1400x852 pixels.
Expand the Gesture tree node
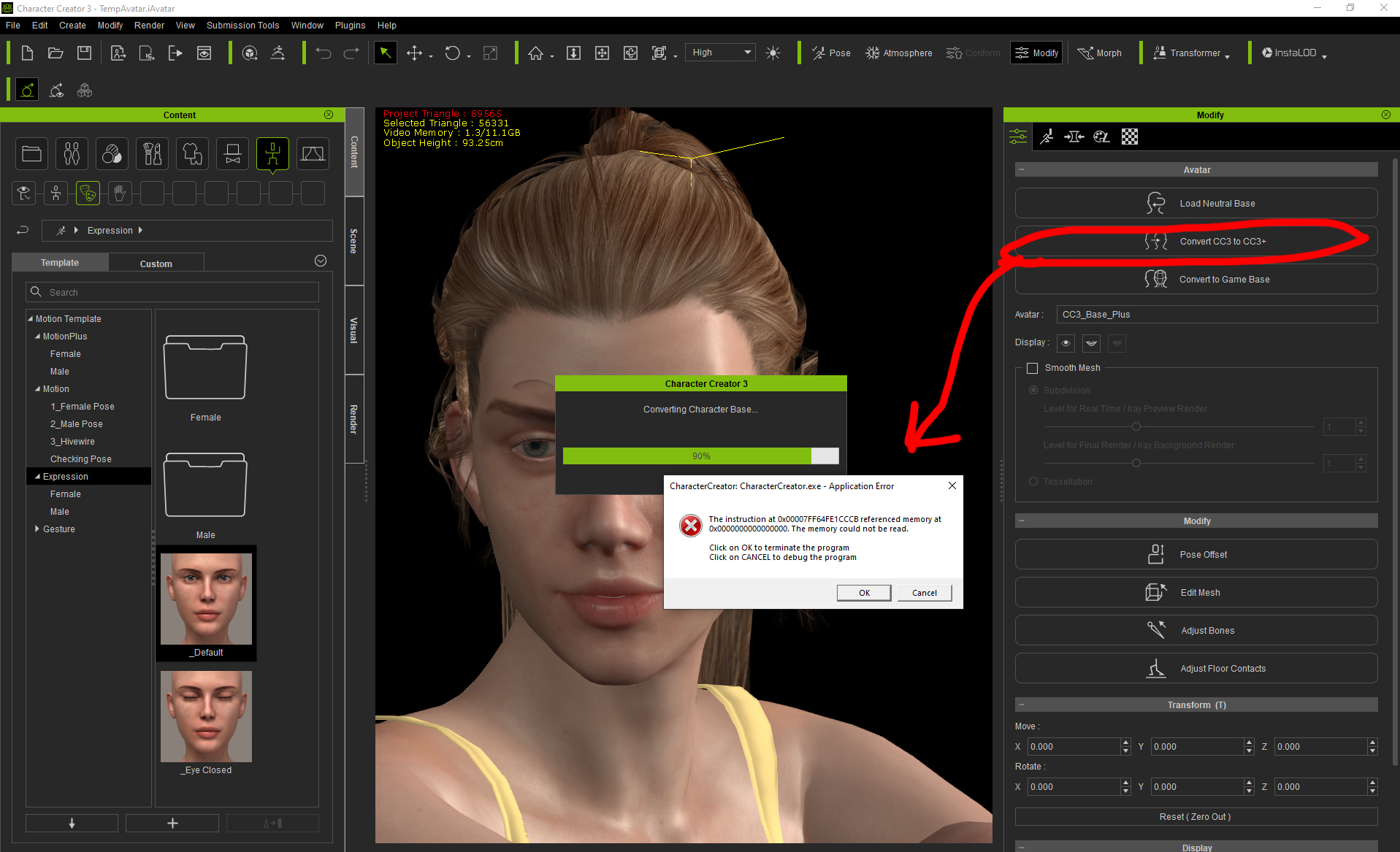click(x=37, y=529)
